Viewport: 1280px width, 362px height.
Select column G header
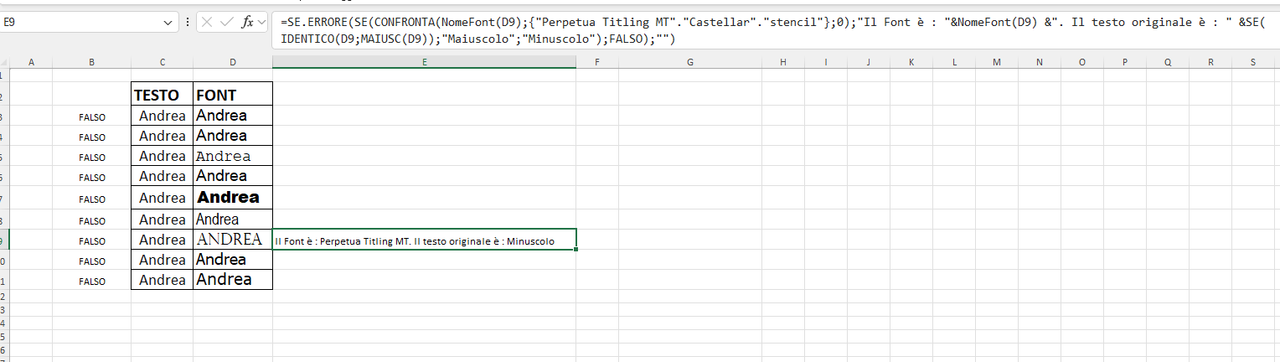(690, 62)
